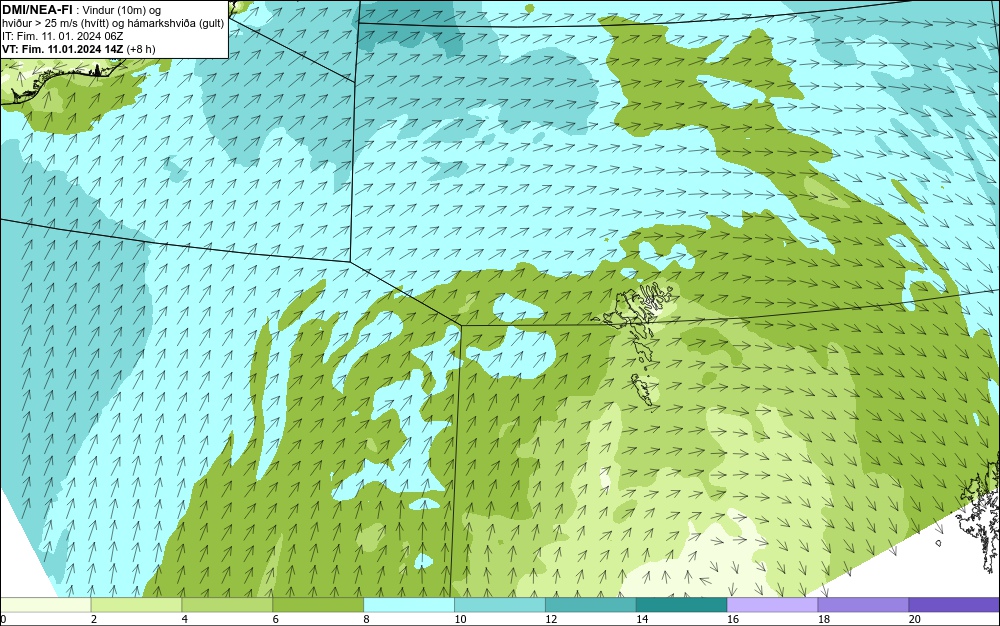Click the legend value label 14

[642, 619]
